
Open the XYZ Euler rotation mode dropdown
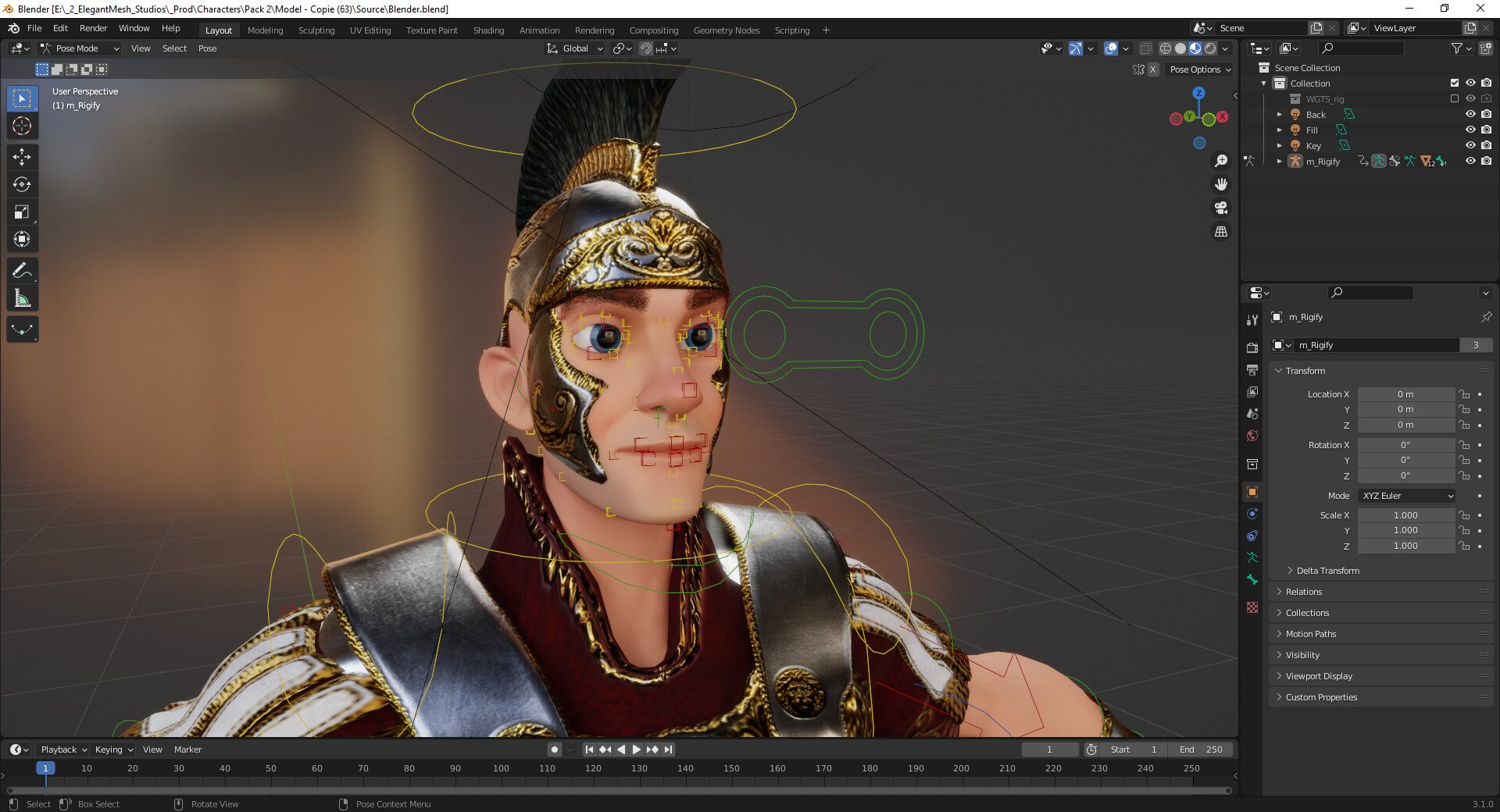click(x=1407, y=496)
